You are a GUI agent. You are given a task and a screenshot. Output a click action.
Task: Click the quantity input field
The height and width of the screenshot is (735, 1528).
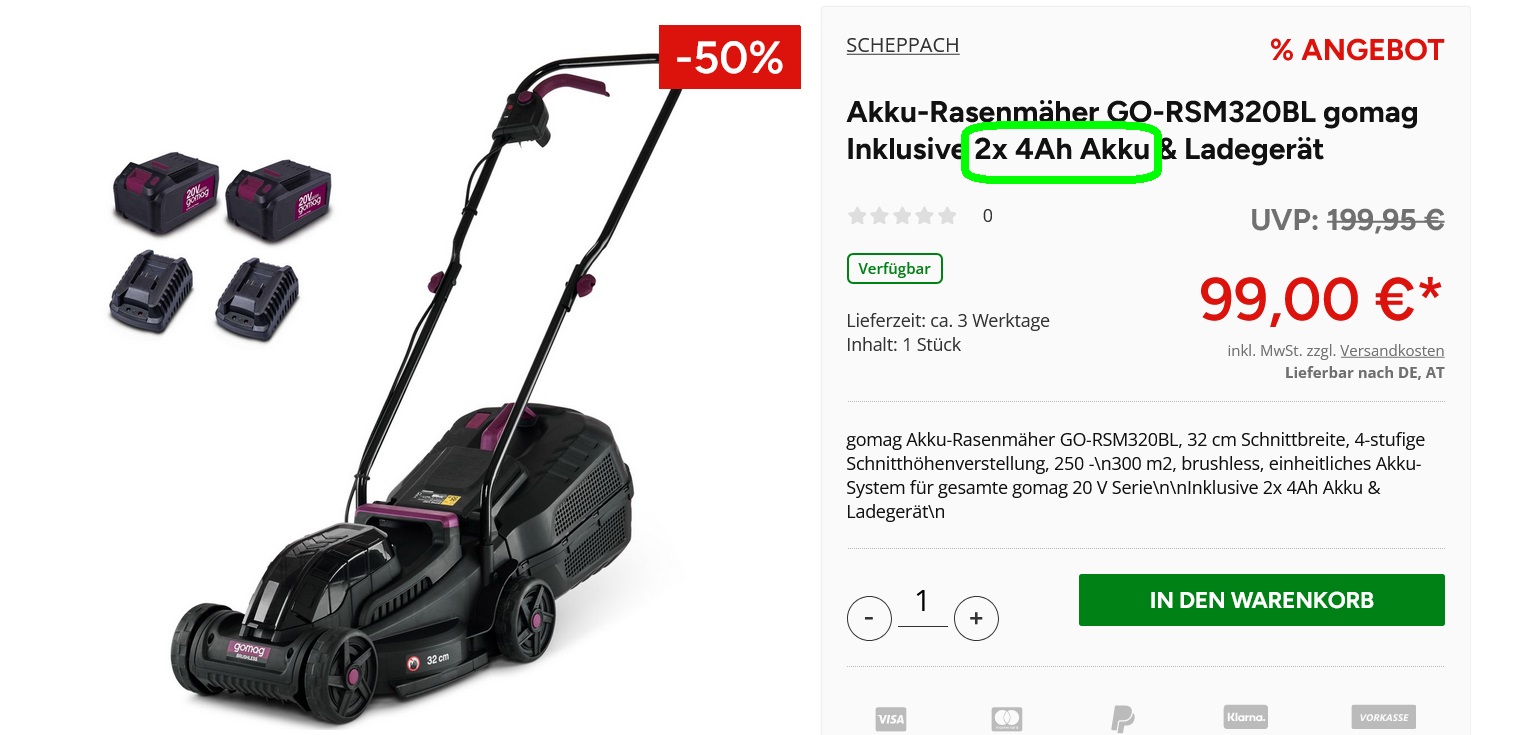pos(922,603)
